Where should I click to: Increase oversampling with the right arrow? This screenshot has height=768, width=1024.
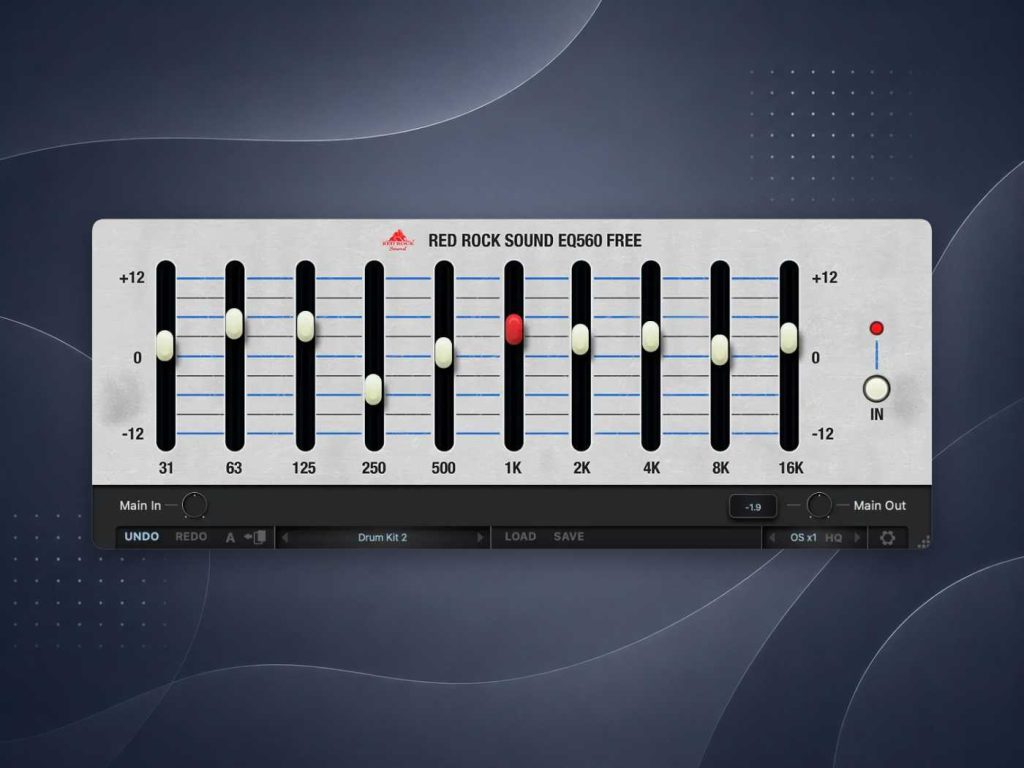857,537
